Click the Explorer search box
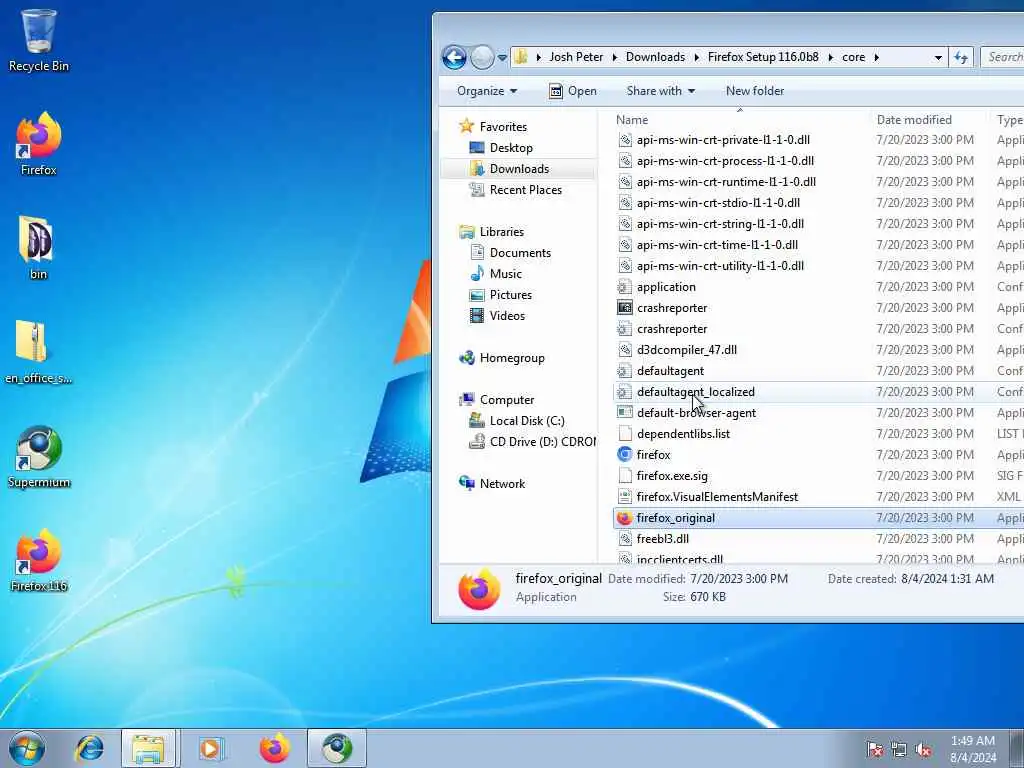The image size is (1024, 768). (x=1003, y=57)
